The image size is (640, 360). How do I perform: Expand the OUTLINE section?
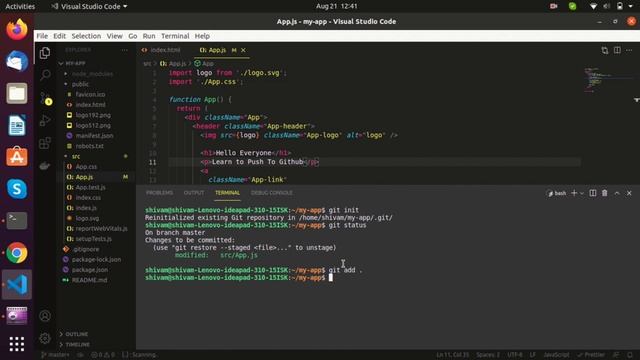point(76,334)
